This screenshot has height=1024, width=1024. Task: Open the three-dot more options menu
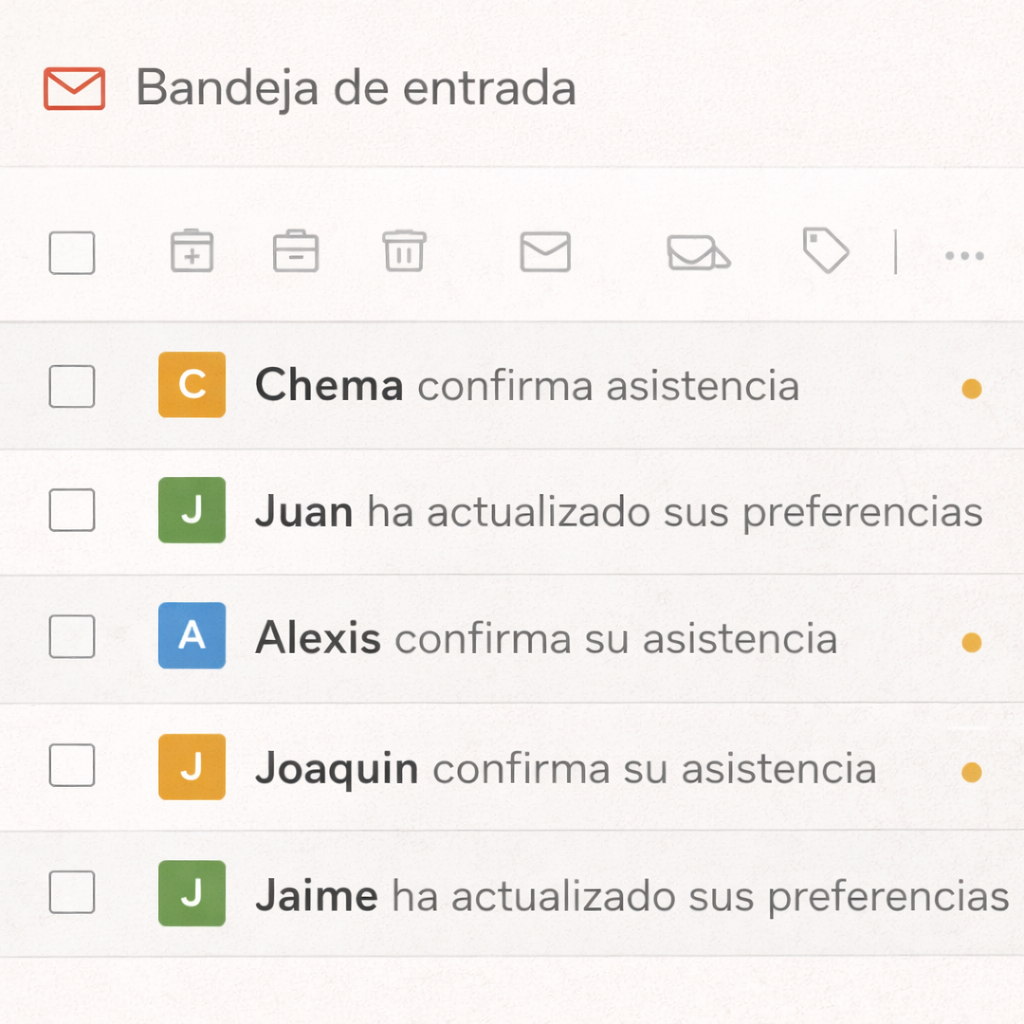963,255
